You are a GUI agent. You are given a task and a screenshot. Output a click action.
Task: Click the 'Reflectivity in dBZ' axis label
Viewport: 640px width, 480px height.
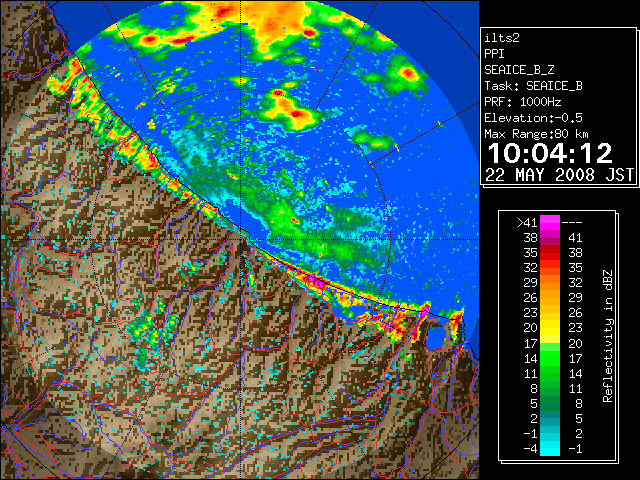tap(607, 336)
